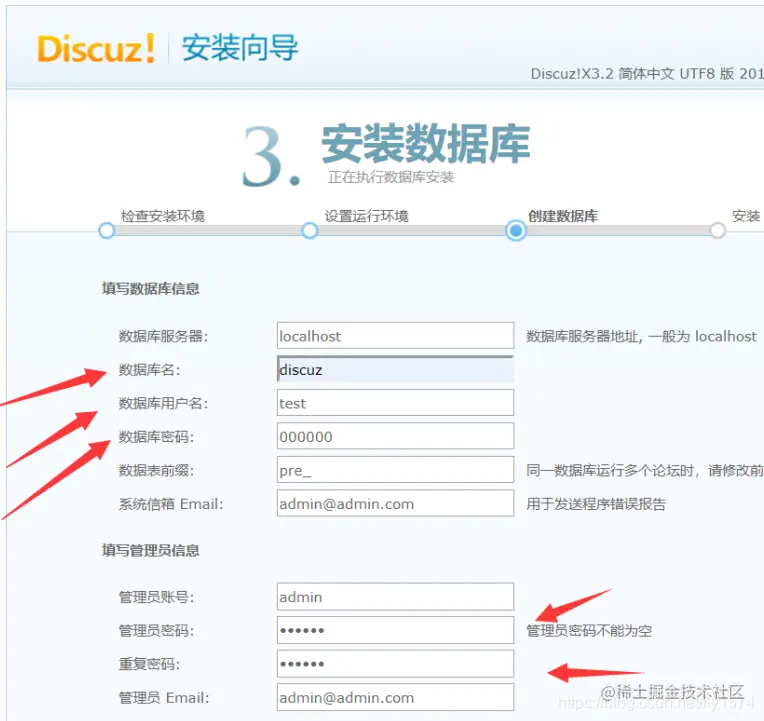Click the 管理员账号: label
The height and width of the screenshot is (721, 764).
pyautogui.click(x=156, y=597)
